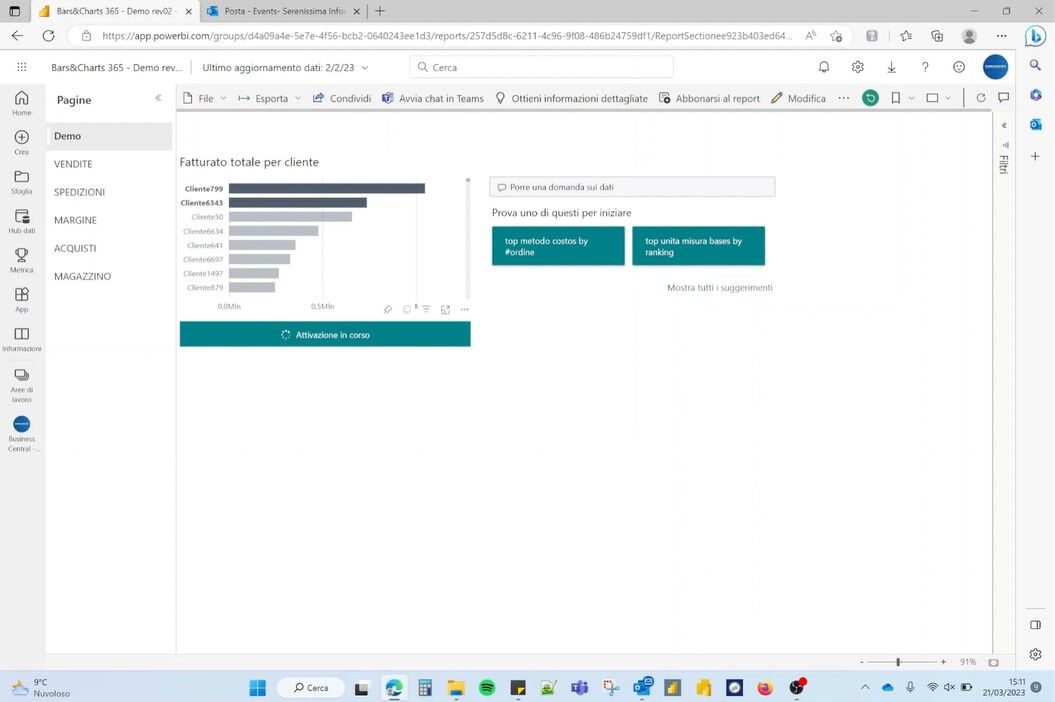
Task: Select the MAGAZZINO page
Action: coord(82,276)
